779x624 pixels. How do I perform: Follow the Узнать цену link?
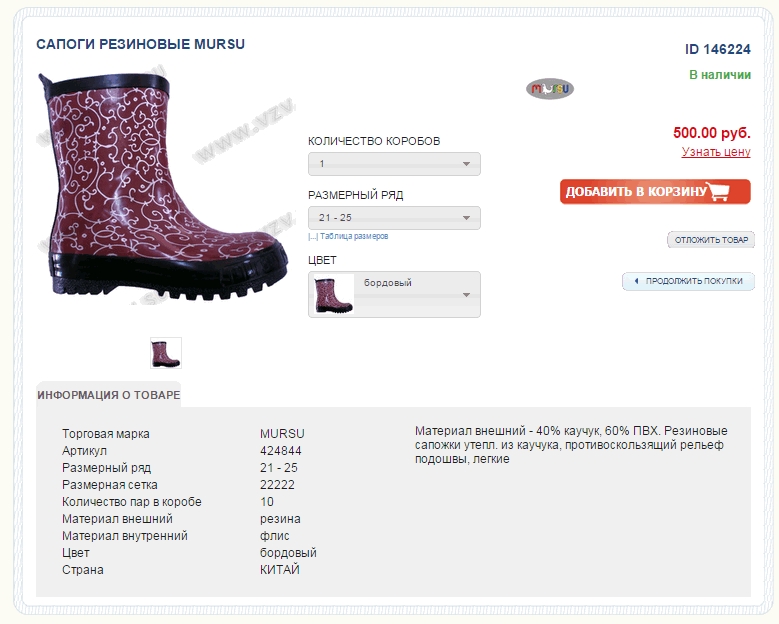pos(715,152)
